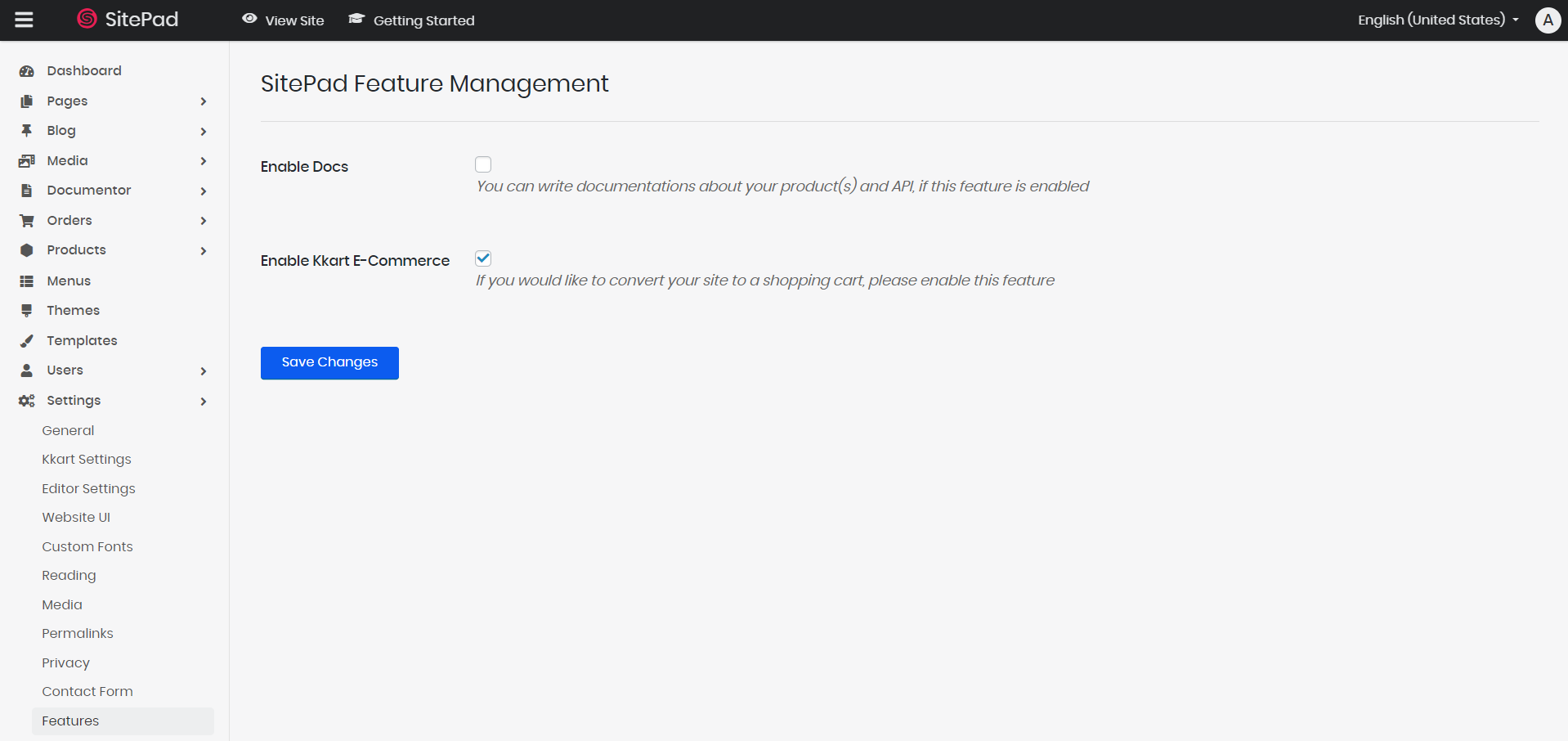
Task: Click the graduation cap Getting Started icon
Action: (356, 19)
